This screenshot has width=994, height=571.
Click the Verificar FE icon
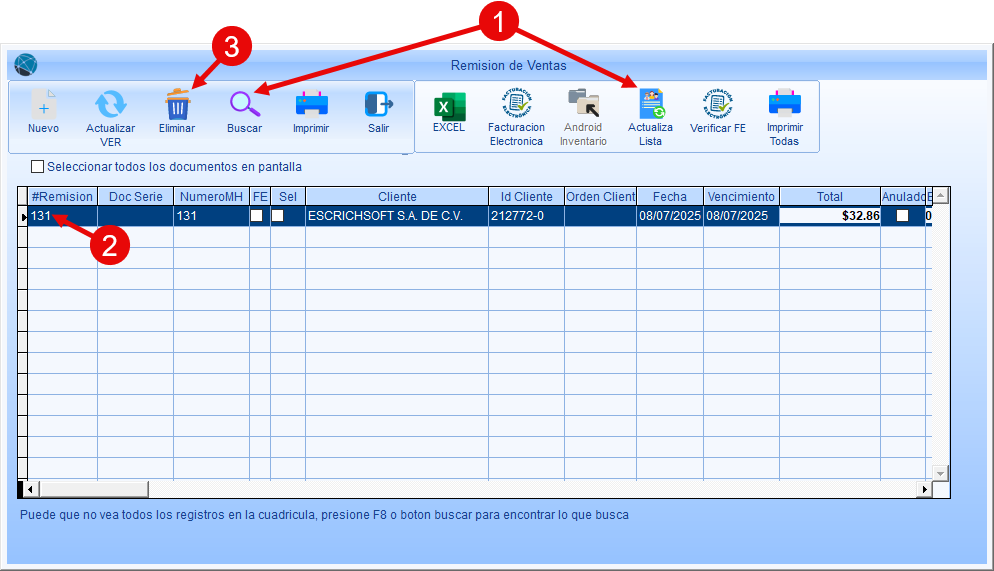coord(718,104)
